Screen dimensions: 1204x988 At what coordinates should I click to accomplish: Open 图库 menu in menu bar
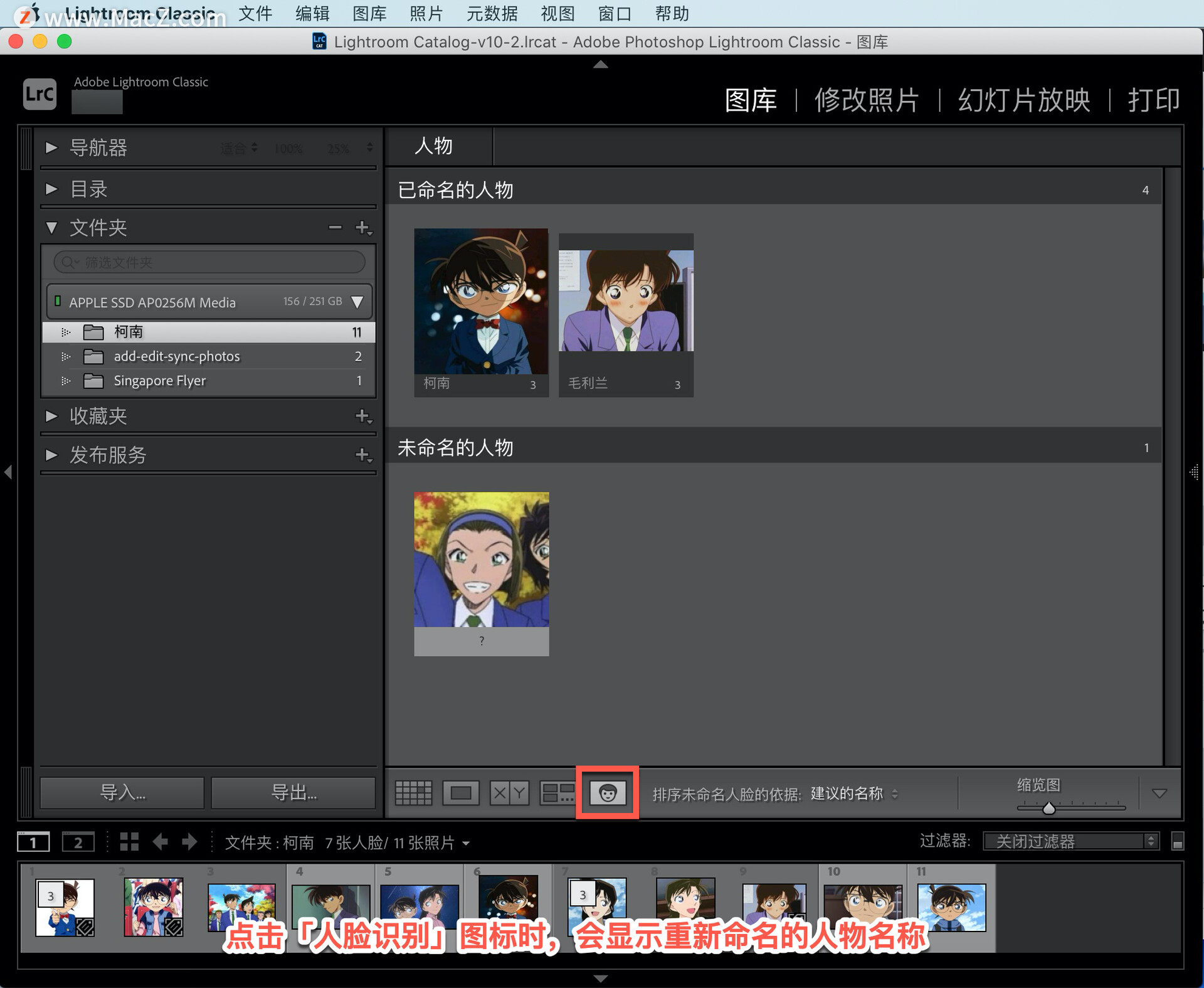[369, 13]
